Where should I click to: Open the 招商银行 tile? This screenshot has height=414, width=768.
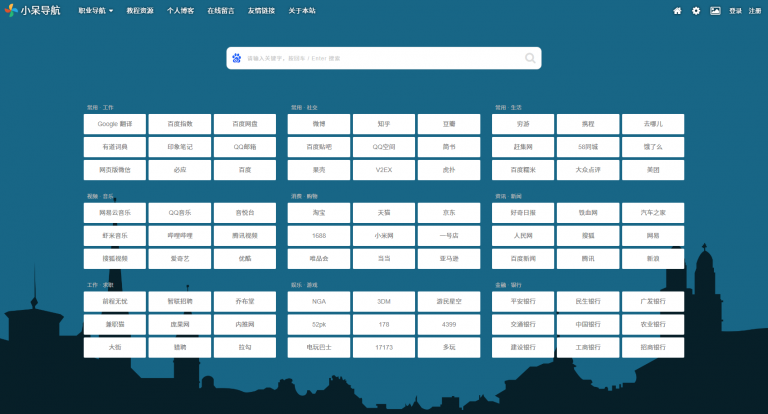pyautogui.click(x=653, y=347)
